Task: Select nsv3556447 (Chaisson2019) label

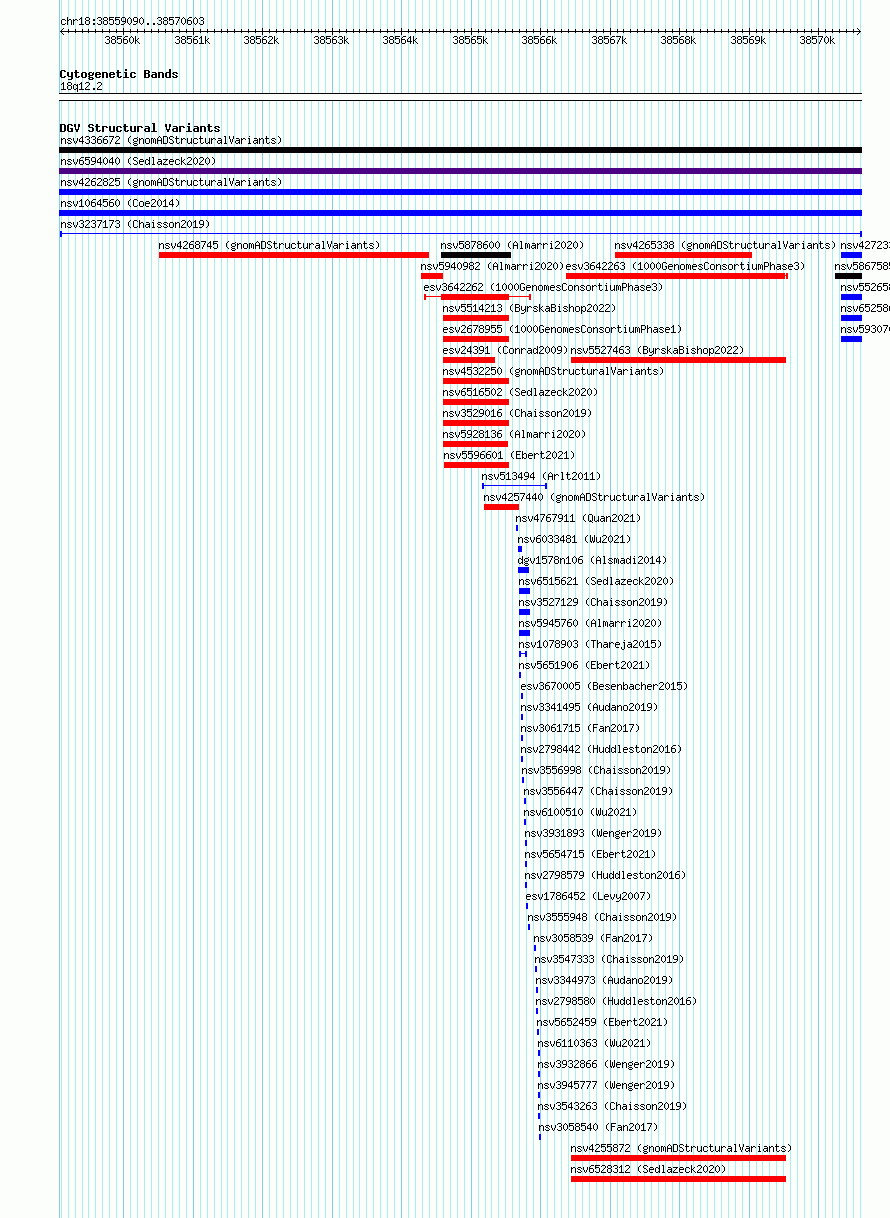Action: tap(598, 791)
